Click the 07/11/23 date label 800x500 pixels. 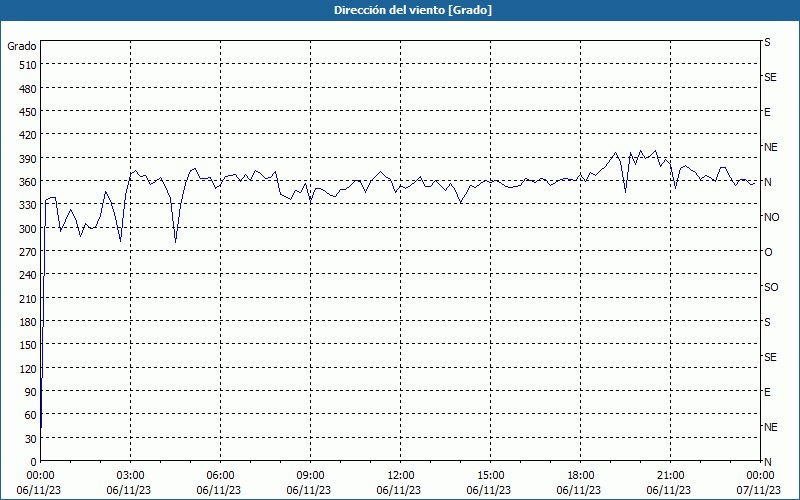pyautogui.click(x=759, y=490)
